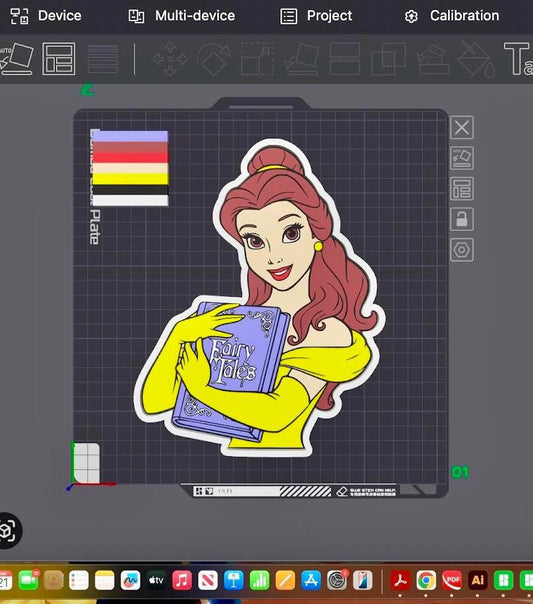The width and height of the screenshot is (533, 604).
Task: Pick the beige skin-tone filament swatch
Action: [x=131, y=168]
